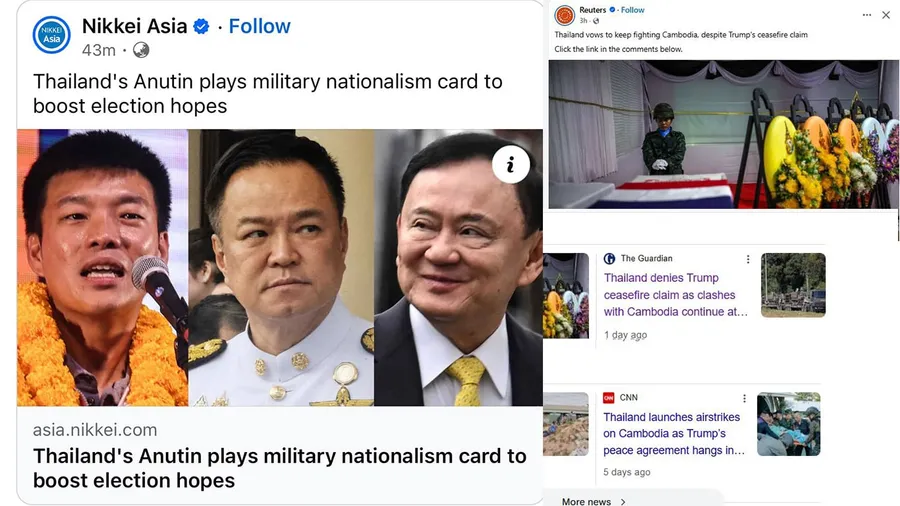900x506 pixels.
Task: Open the asia.nikkei.com article headline link
Action: coord(280,468)
